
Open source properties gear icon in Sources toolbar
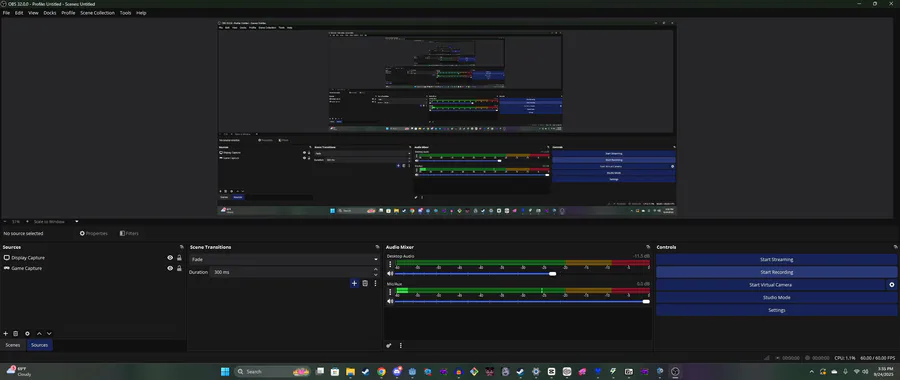point(27,334)
